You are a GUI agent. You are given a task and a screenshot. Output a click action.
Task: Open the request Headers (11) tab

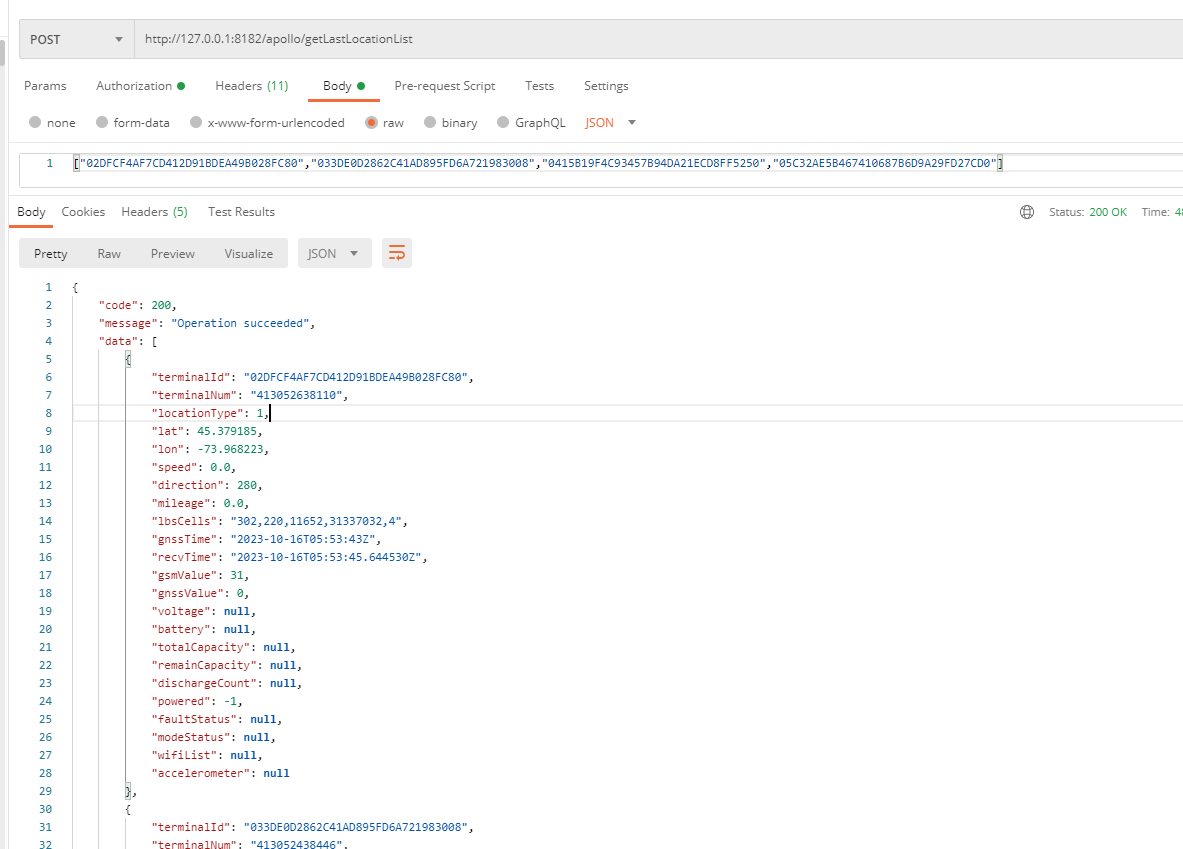[x=251, y=86]
